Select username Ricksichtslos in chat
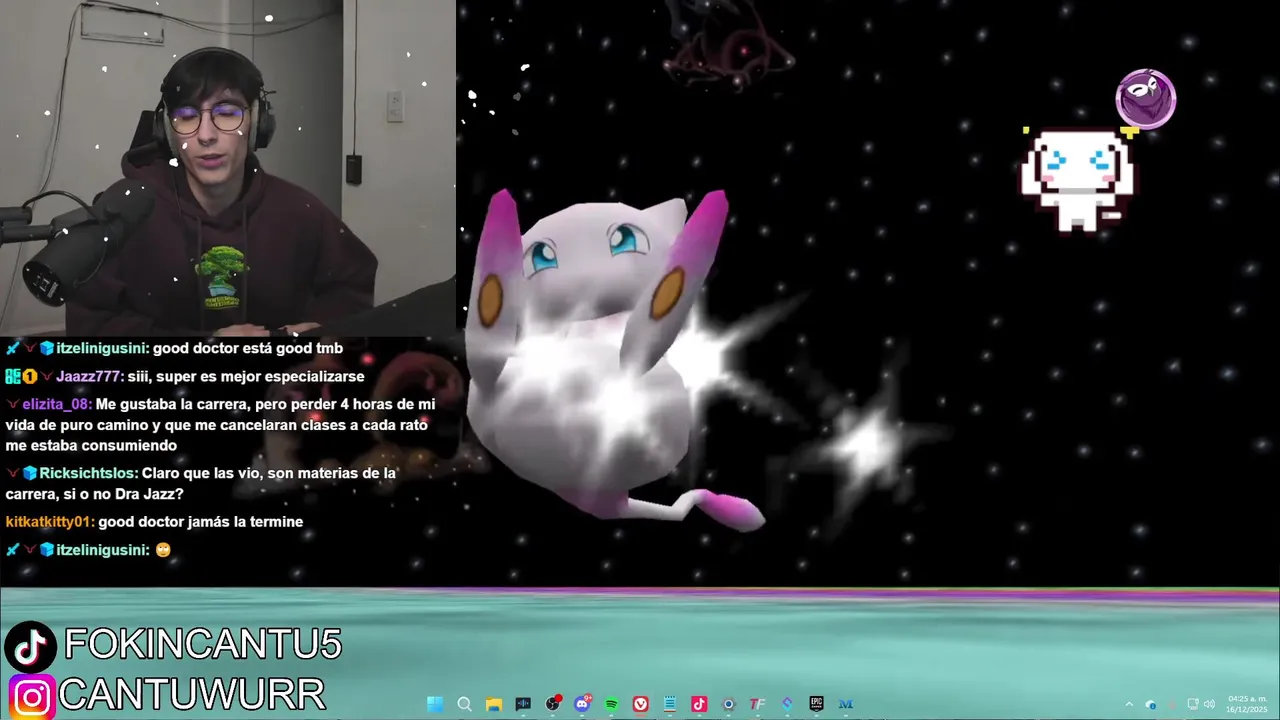Viewport: 1280px width, 720px height. pos(88,473)
